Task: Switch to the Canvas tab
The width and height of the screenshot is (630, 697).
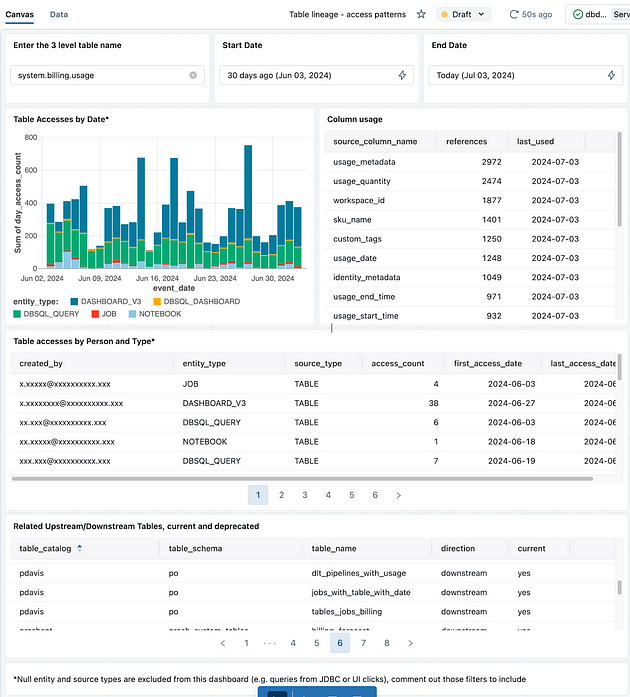Action: click(20, 14)
